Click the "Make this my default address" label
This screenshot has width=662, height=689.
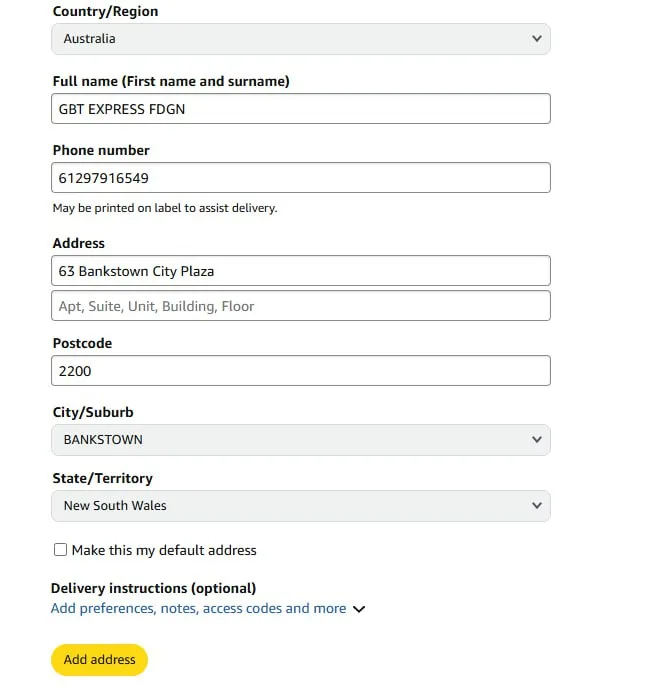click(164, 550)
